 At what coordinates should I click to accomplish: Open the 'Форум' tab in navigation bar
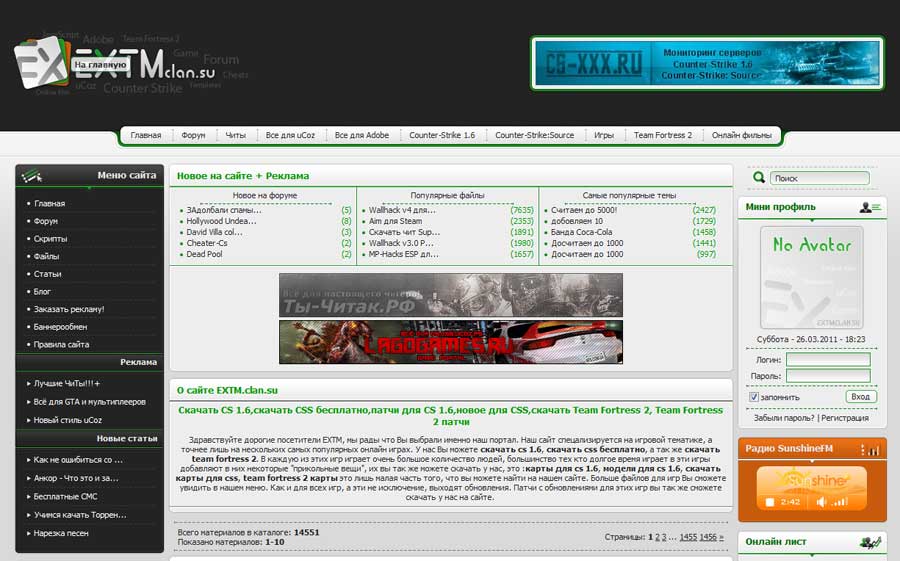(193, 135)
